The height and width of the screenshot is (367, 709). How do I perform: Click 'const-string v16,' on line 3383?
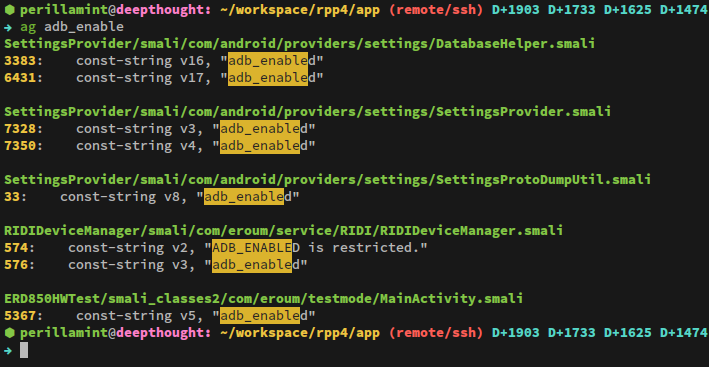(144, 61)
